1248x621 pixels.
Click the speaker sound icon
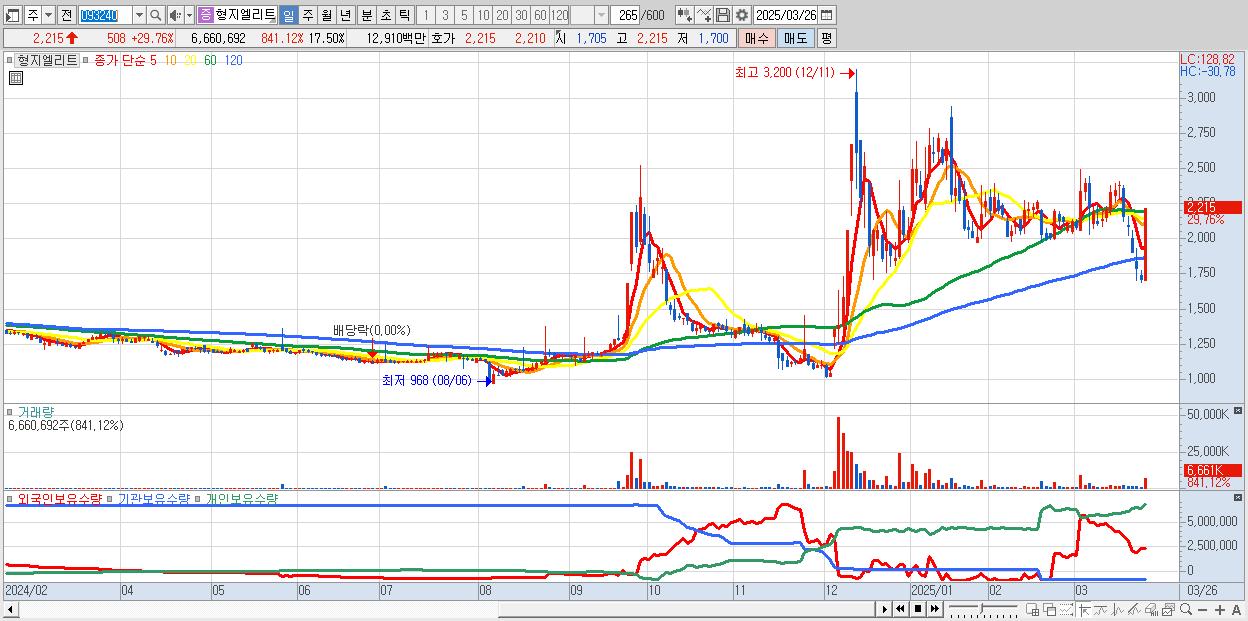pos(175,15)
